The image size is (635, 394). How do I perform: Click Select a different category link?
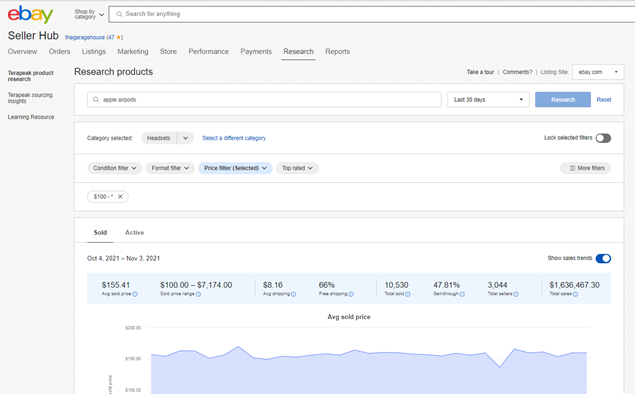tap(234, 138)
